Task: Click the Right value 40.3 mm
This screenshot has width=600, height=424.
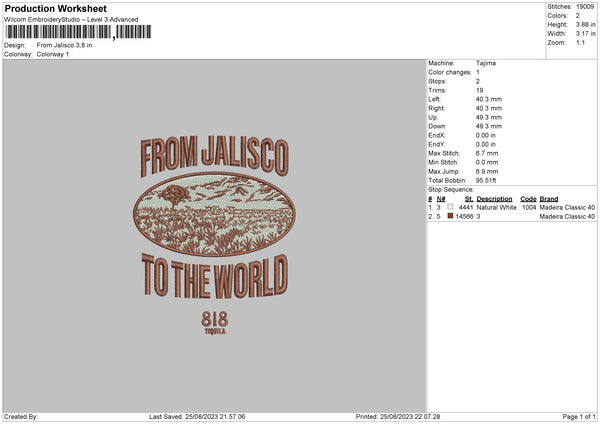Action: [489, 108]
